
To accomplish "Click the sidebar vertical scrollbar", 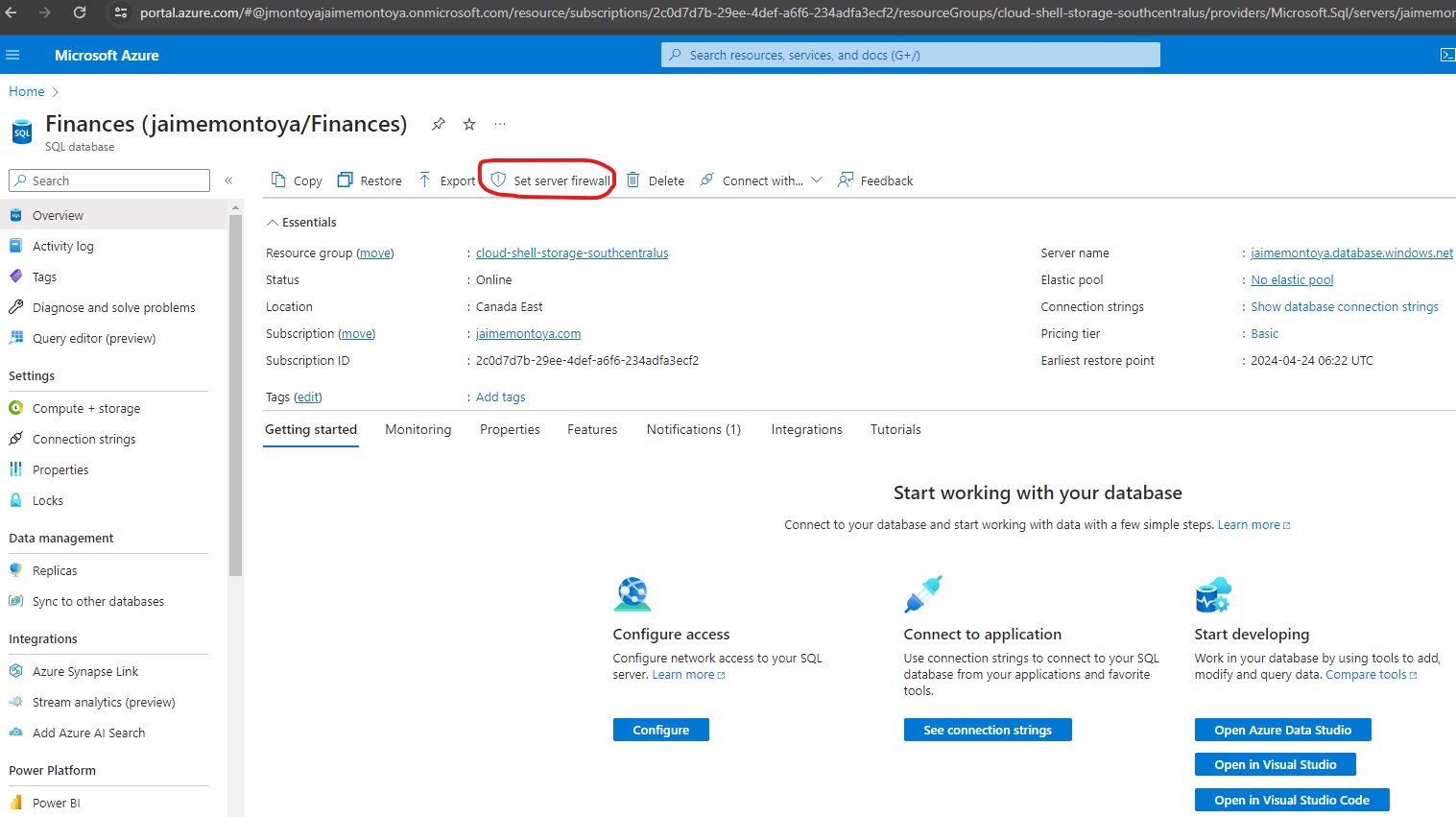I will tap(236, 394).
